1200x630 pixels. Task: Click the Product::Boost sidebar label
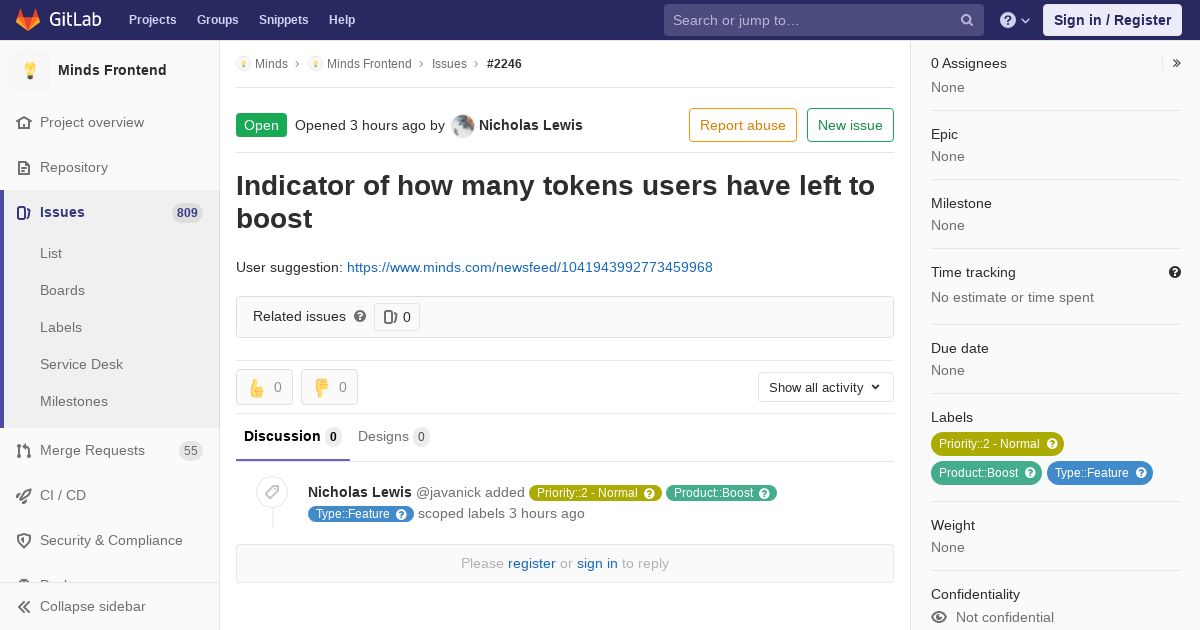coord(978,473)
